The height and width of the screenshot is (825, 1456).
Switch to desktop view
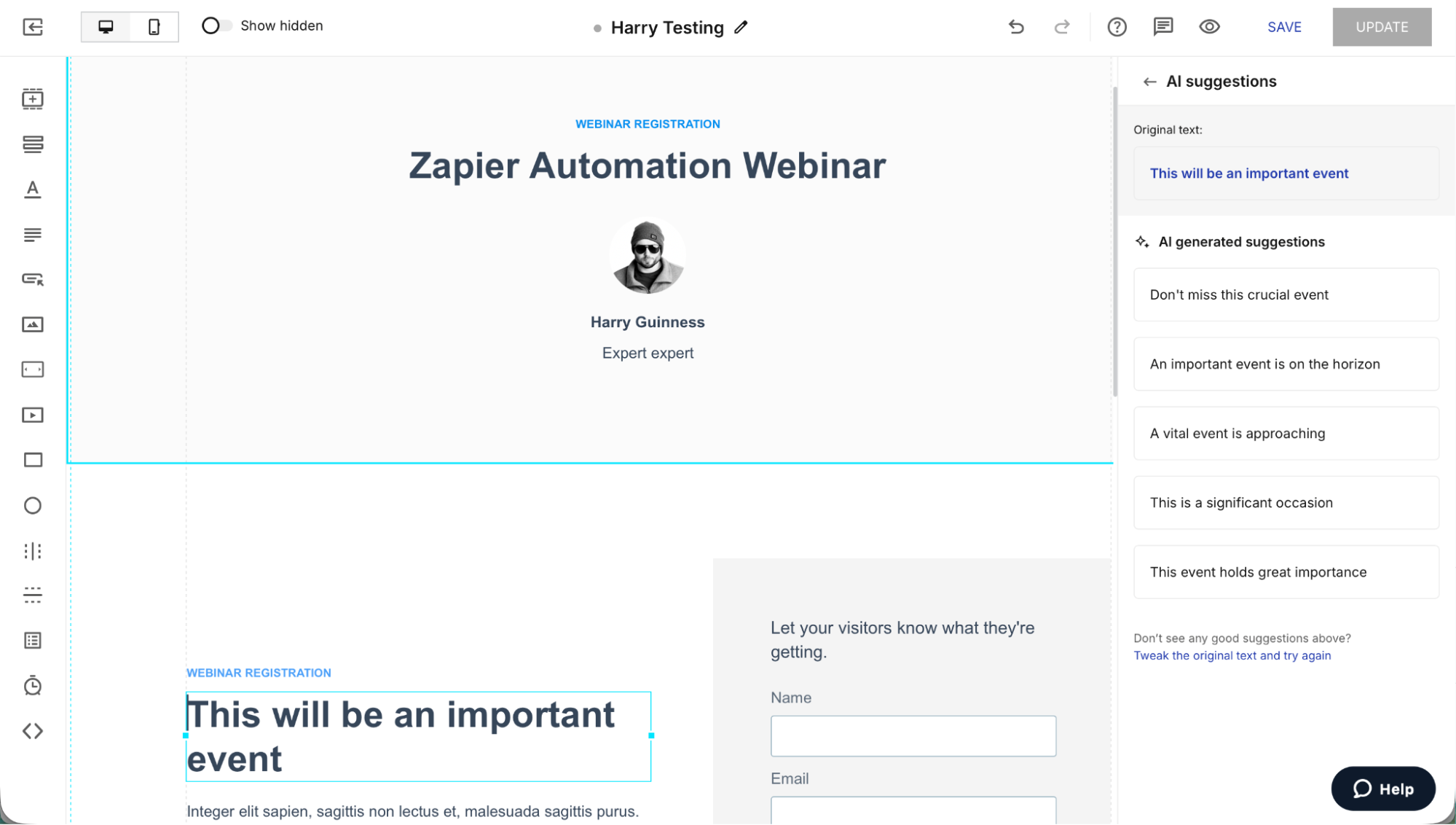coord(106,27)
